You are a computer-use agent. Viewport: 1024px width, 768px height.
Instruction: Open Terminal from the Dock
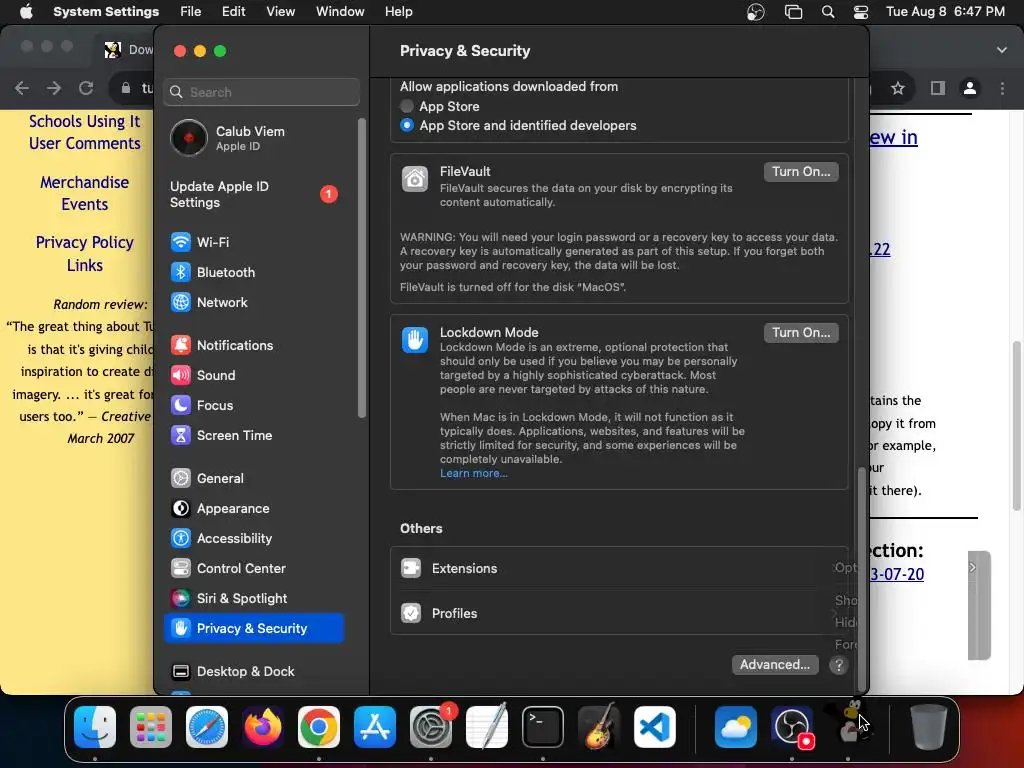[543, 727]
